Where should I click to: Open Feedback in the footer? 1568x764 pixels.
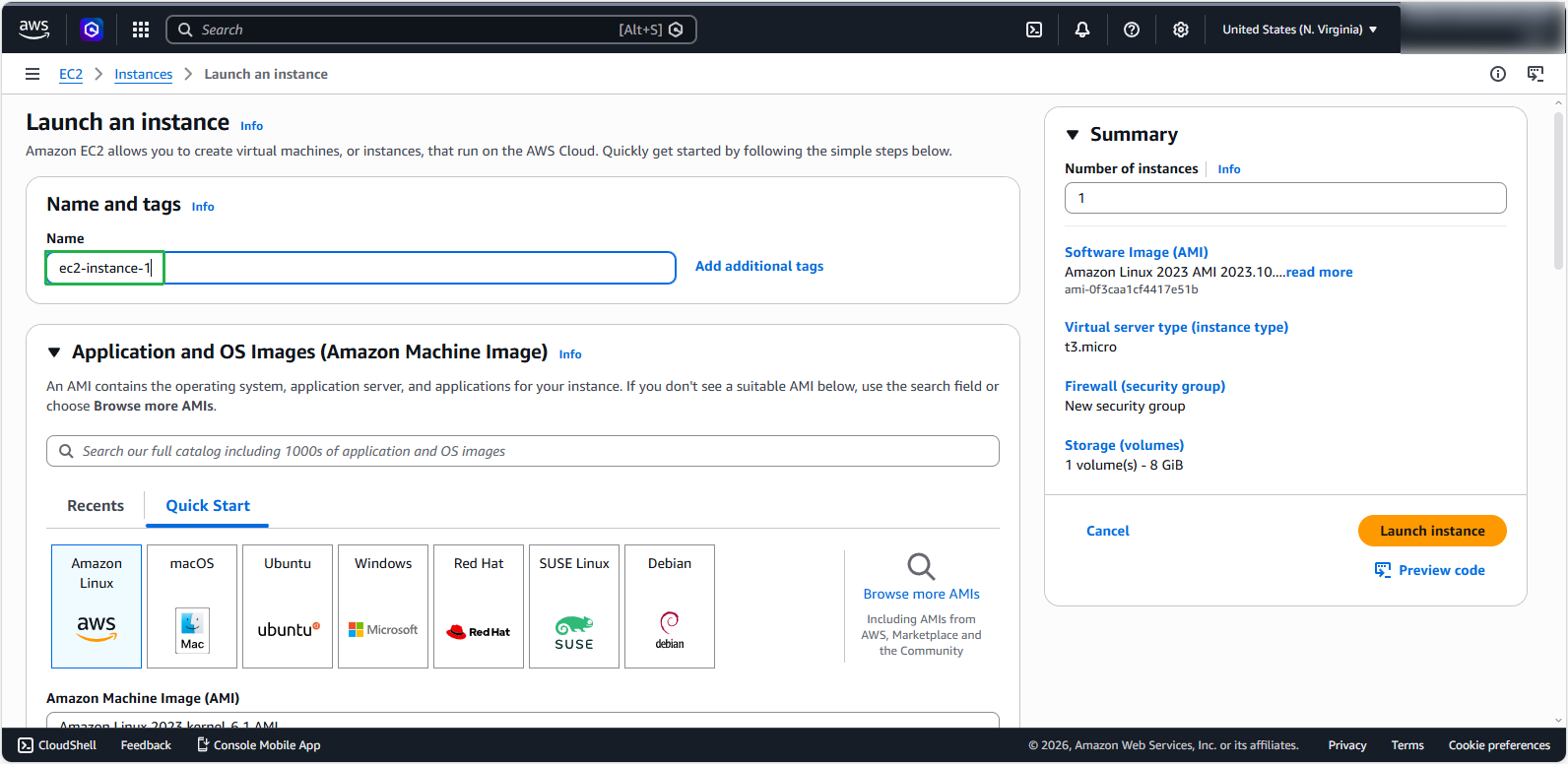pyautogui.click(x=146, y=745)
